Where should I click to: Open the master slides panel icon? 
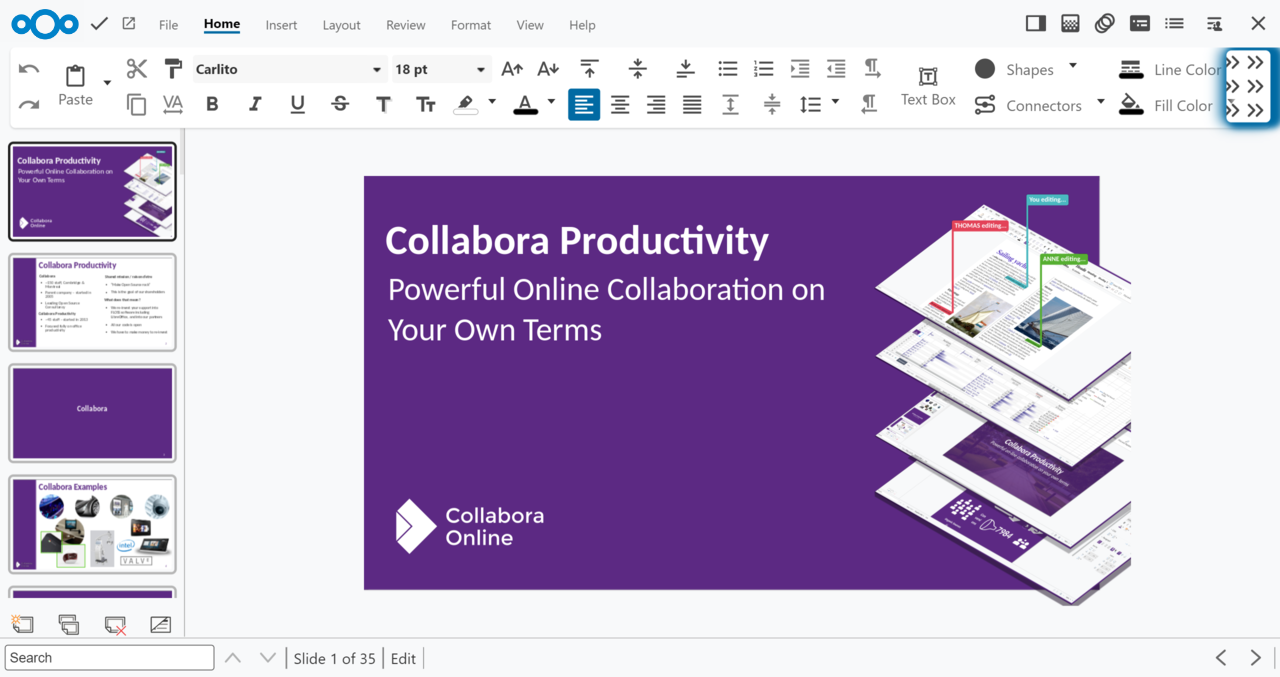[1139, 24]
